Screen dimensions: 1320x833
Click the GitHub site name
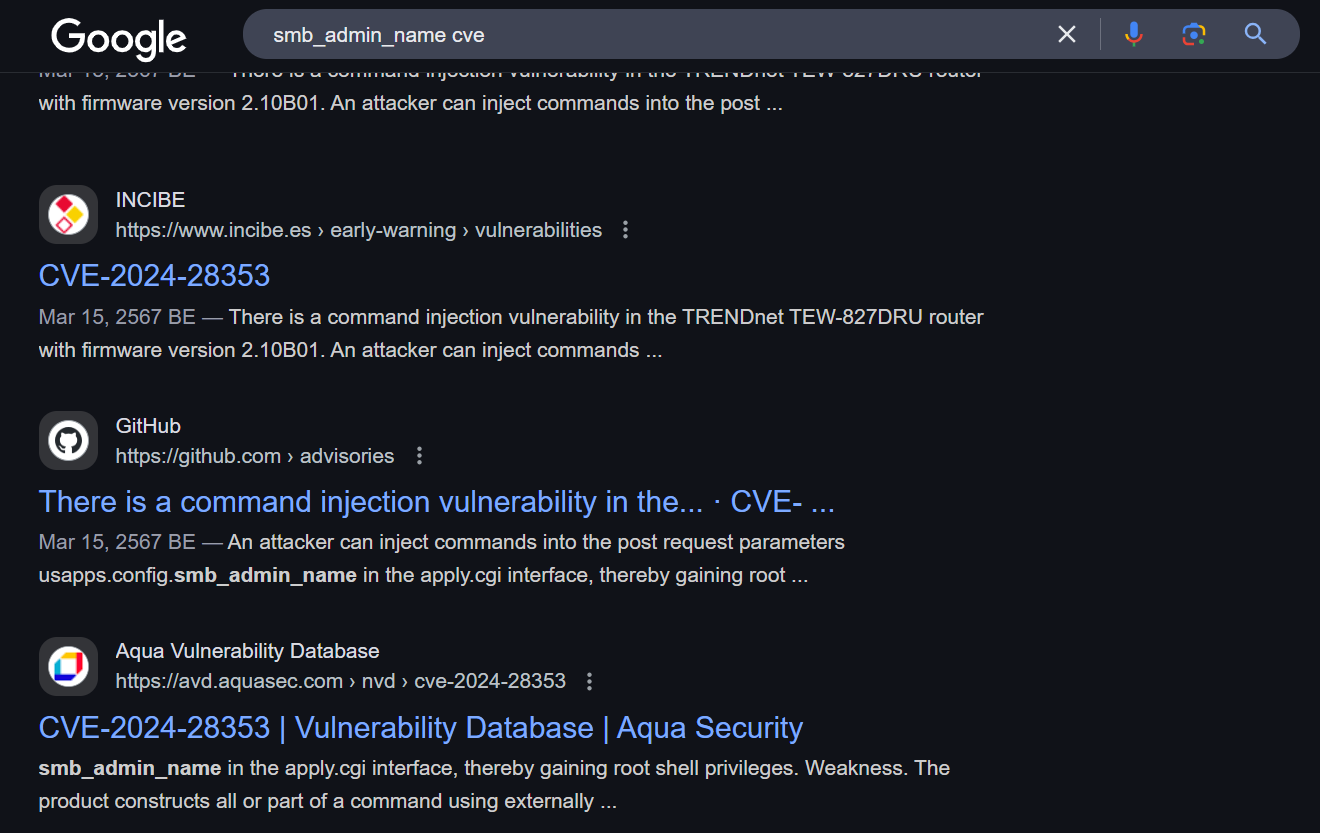coord(148,426)
